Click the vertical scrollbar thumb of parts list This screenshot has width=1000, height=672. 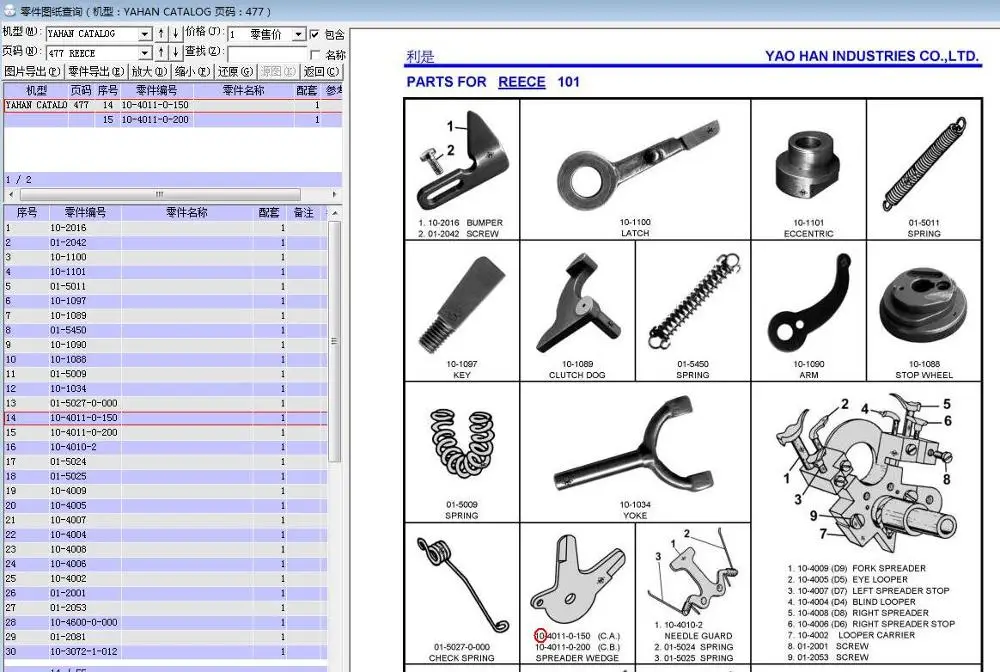pos(334,341)
